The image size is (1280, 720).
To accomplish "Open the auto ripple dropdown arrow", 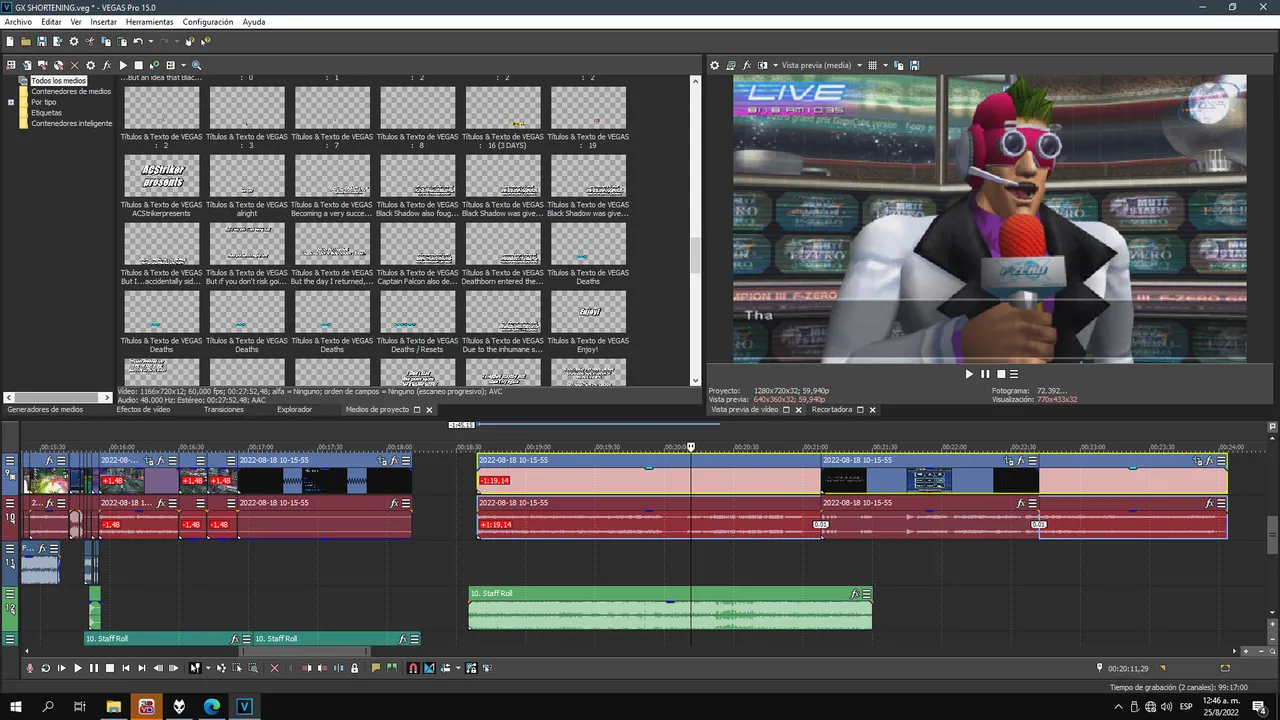I will [x=458, y=668].
